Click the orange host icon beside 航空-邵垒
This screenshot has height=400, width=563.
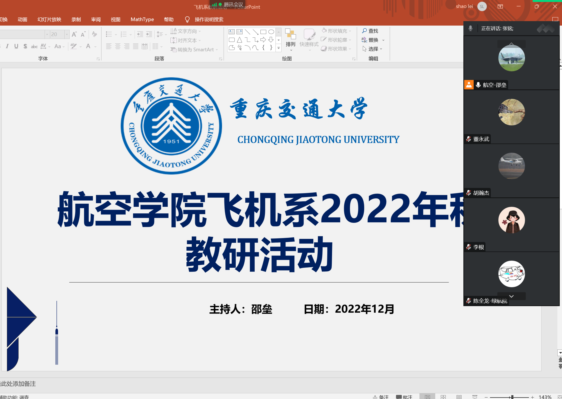click(x=469, y=85)
